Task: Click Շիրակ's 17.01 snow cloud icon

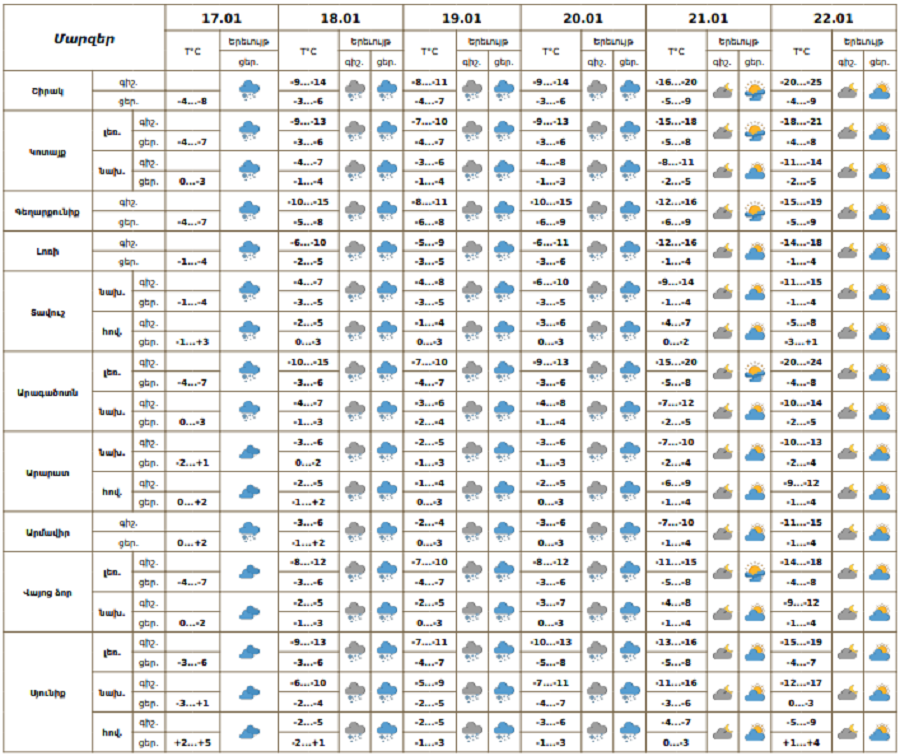Action: [x=249, y=91]
